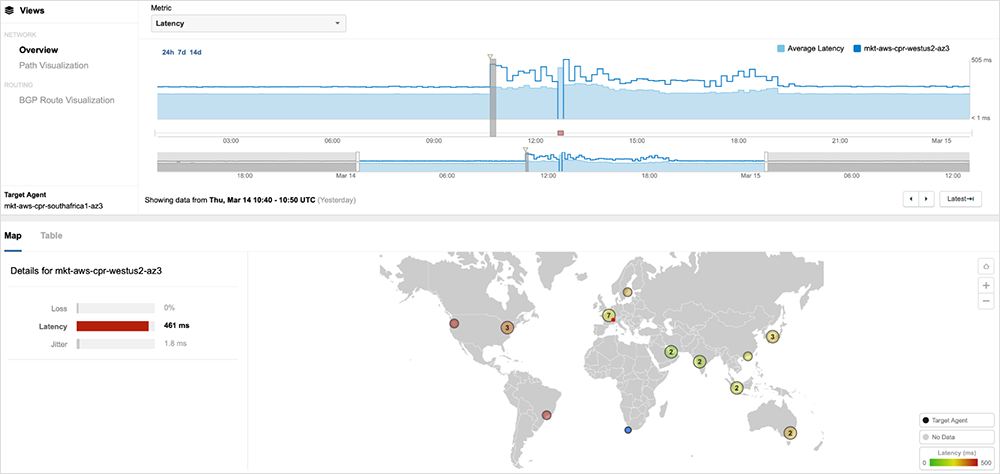1000x474 pixels.
Task: Open Path Visualization view
Action: click(x=54, y=65)
